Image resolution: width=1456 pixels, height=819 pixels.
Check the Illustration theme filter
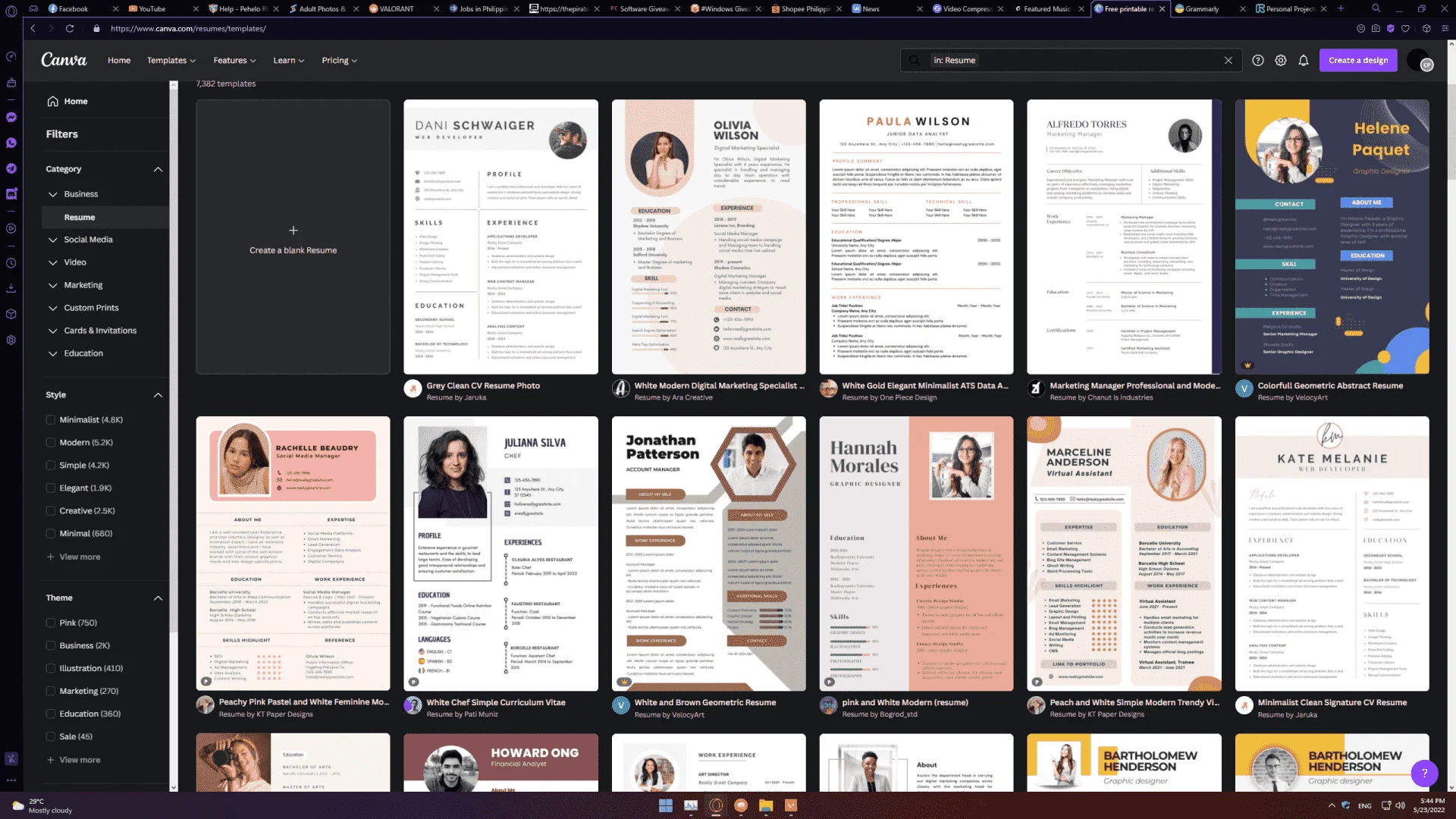[x=51, y=668]
